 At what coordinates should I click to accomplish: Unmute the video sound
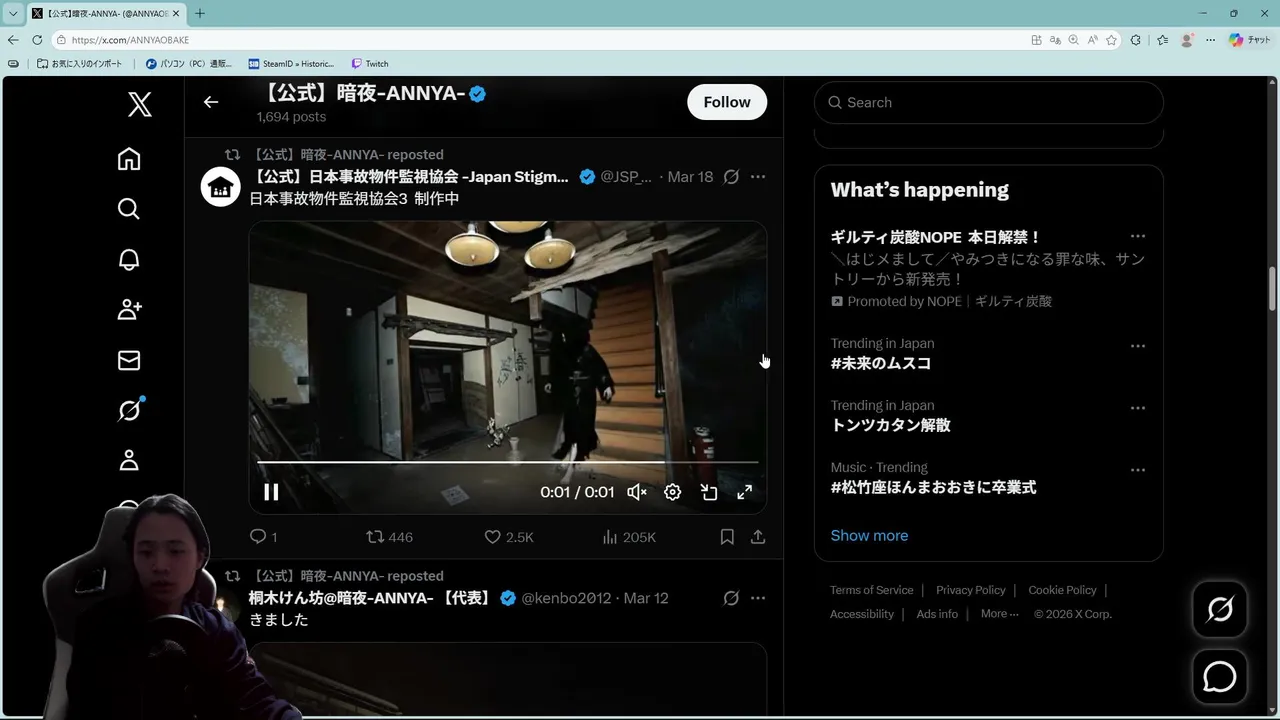point(636,492)
